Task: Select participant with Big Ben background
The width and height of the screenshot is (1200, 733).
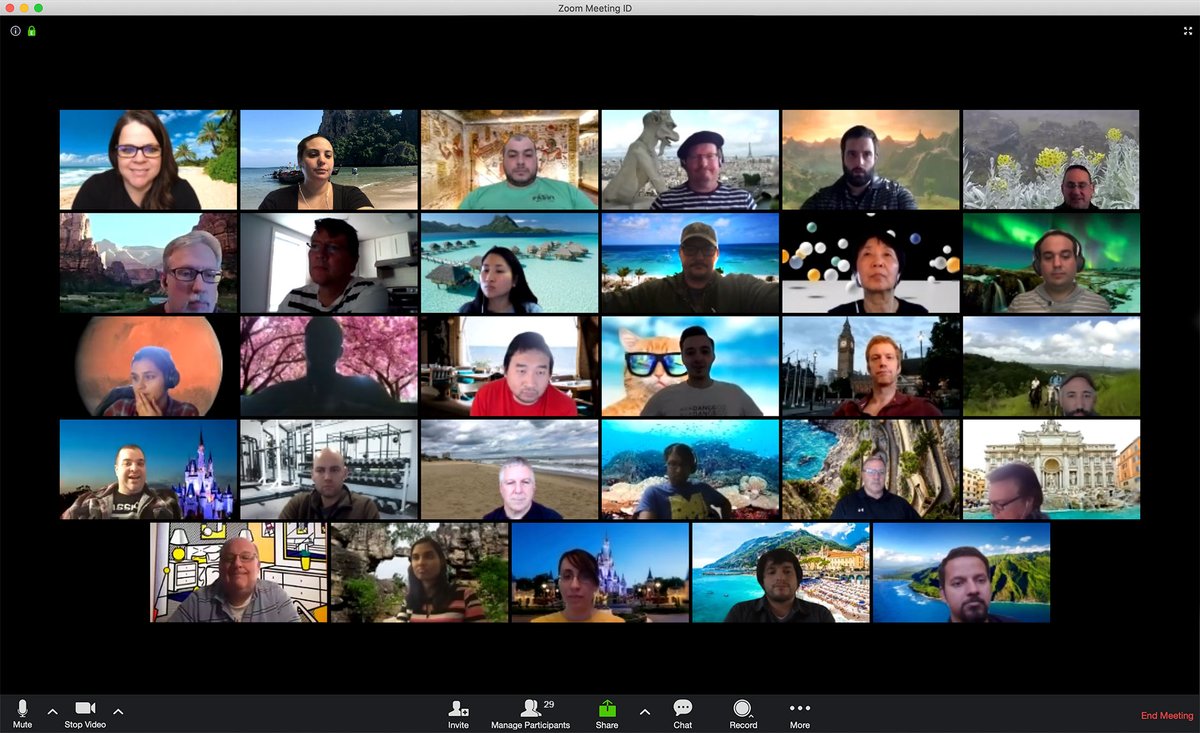Action: tap(871, 366)
